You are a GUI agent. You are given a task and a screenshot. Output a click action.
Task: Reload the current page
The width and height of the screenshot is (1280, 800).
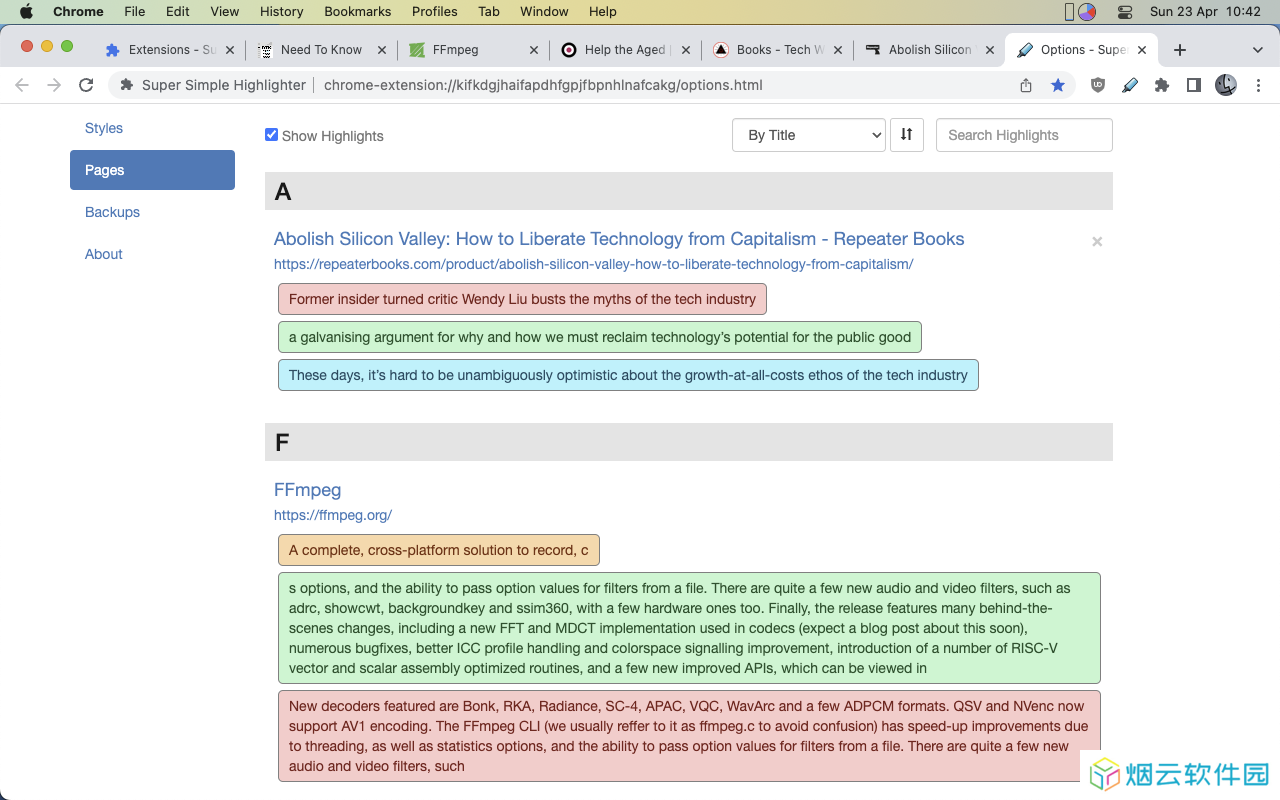tap(86, 85)
